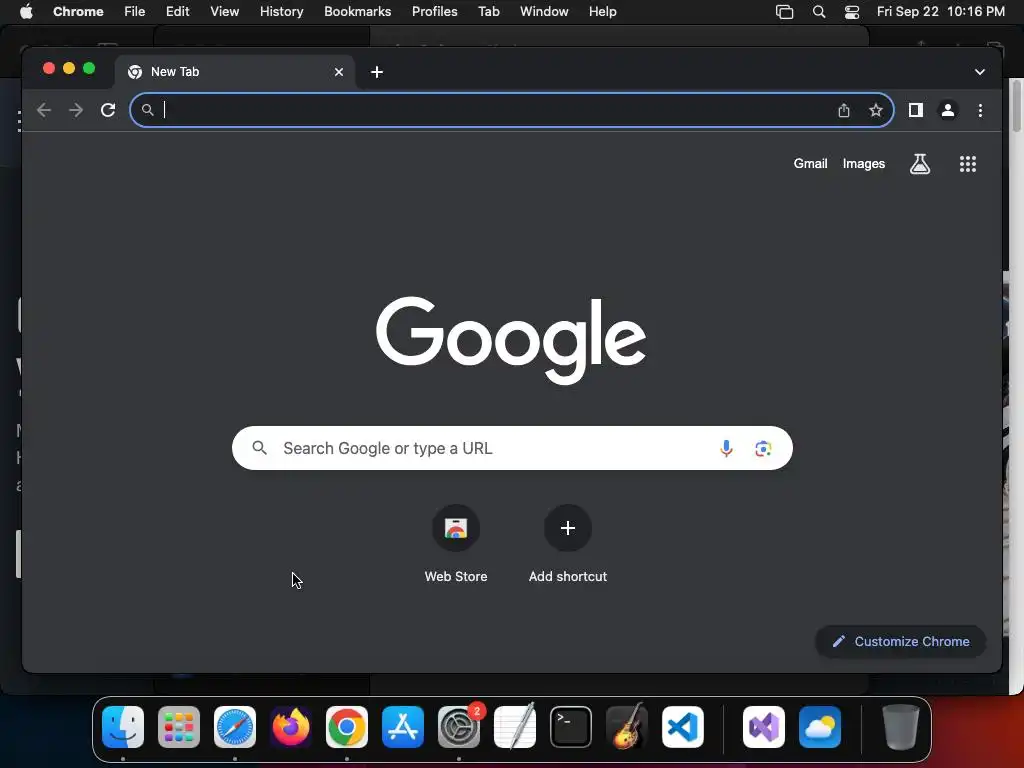The height and width of the screenshot is (768, 1024).
Task: Go back with the back arrow
Action: (x=44, y=110)
